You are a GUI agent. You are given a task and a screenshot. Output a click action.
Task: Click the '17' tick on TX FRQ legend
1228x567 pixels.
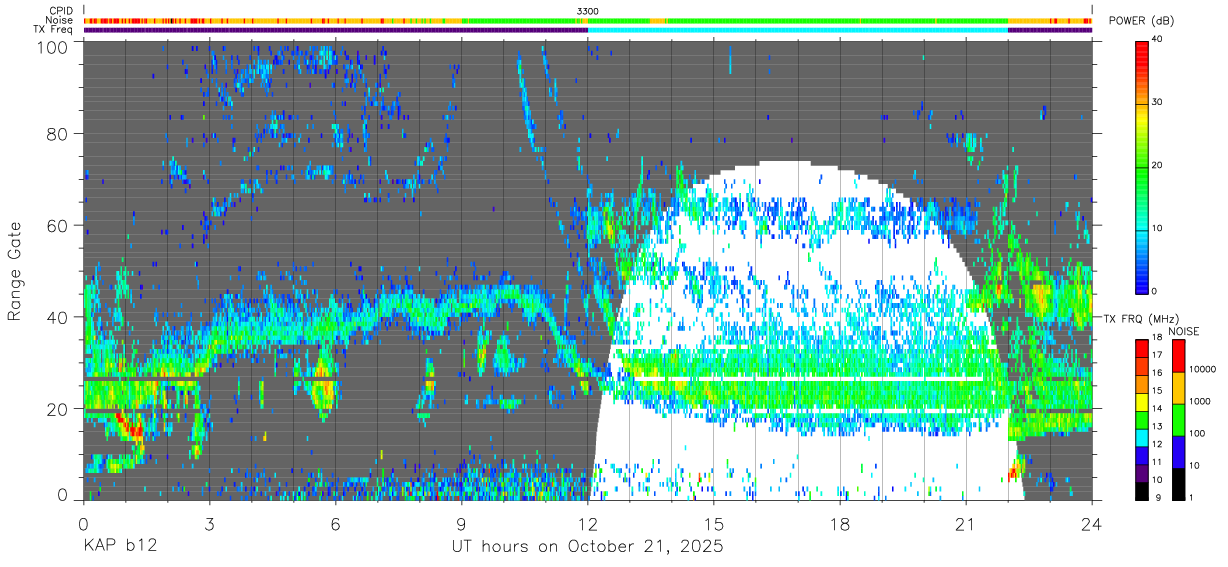coord(1158,355)
